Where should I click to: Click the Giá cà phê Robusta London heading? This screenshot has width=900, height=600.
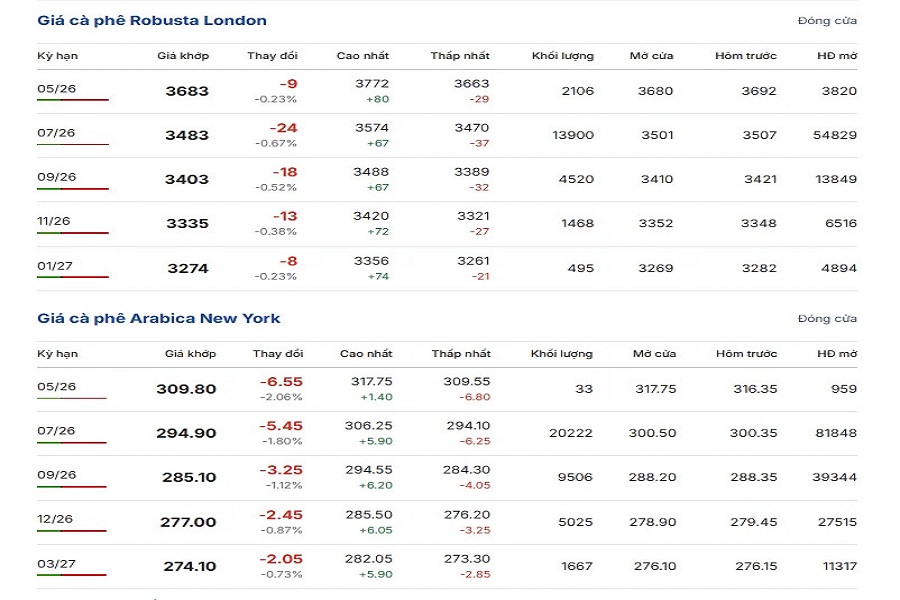pyautogui.click(x=152, y=20)
